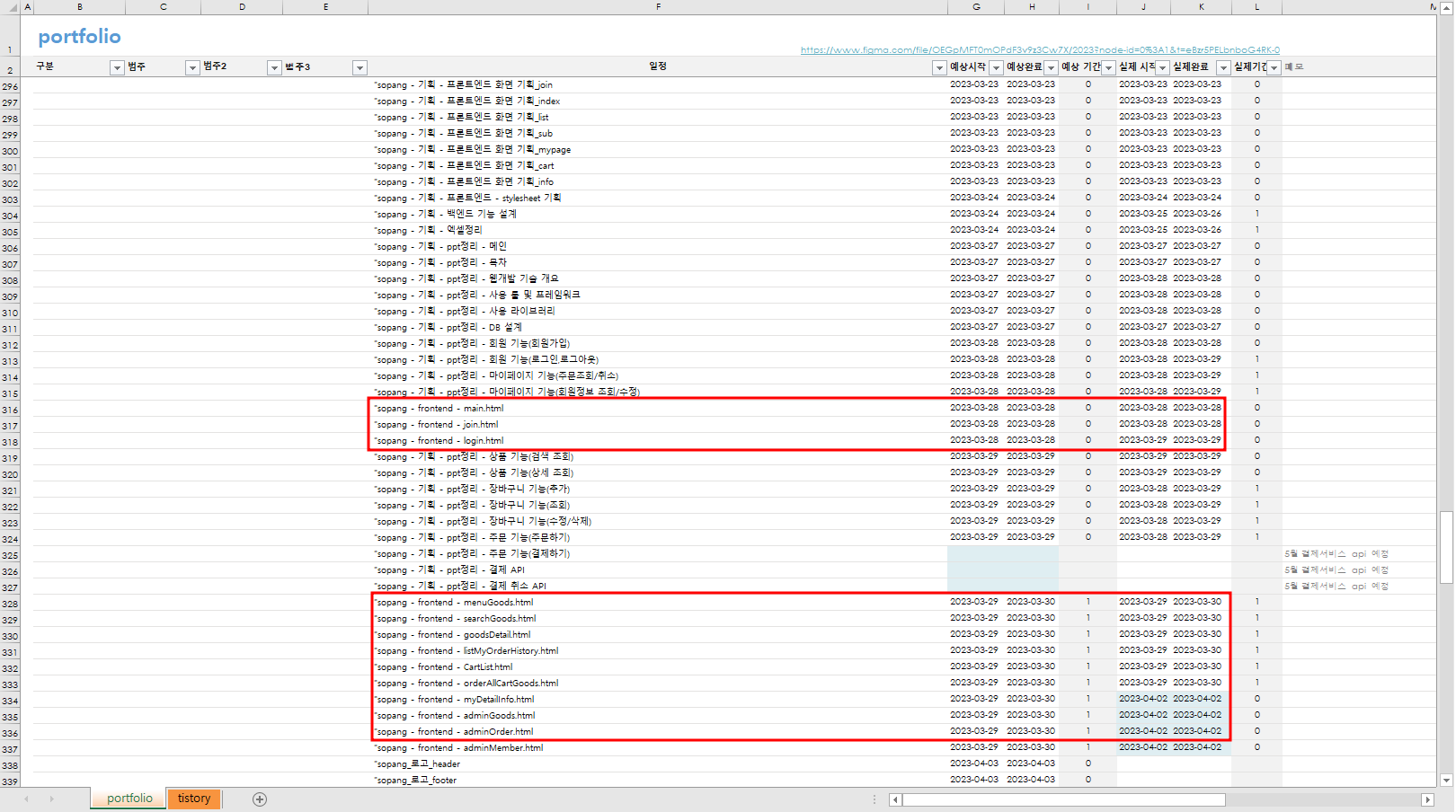
Task: Select cell 'ppt정리 - DB 설계'
Action: click(658, 328)
